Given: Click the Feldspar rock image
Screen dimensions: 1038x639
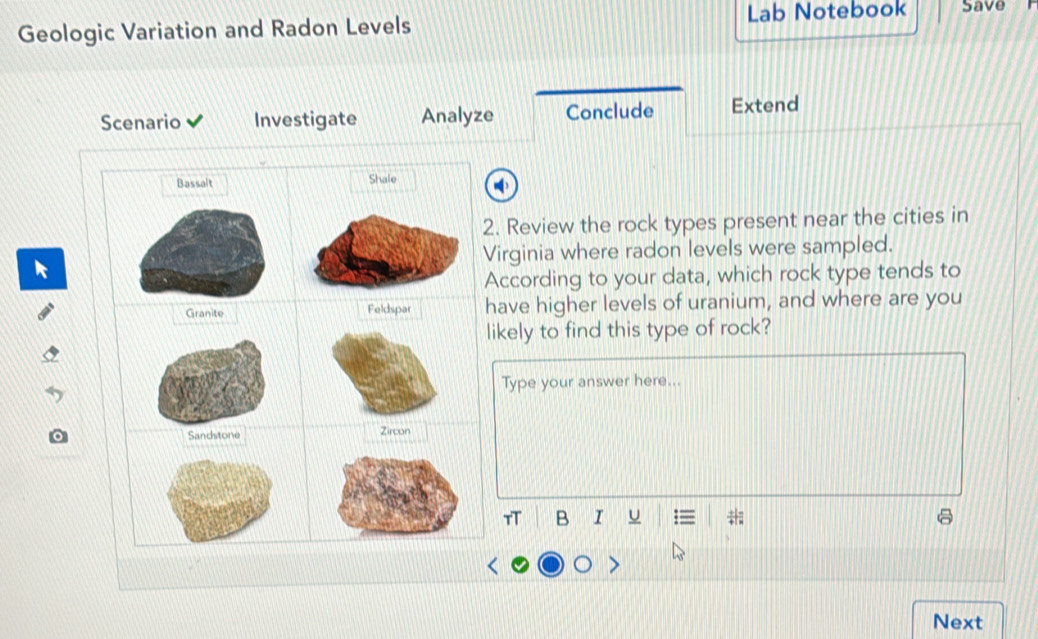Looking at the screenshot, I should tap(383, 371).
